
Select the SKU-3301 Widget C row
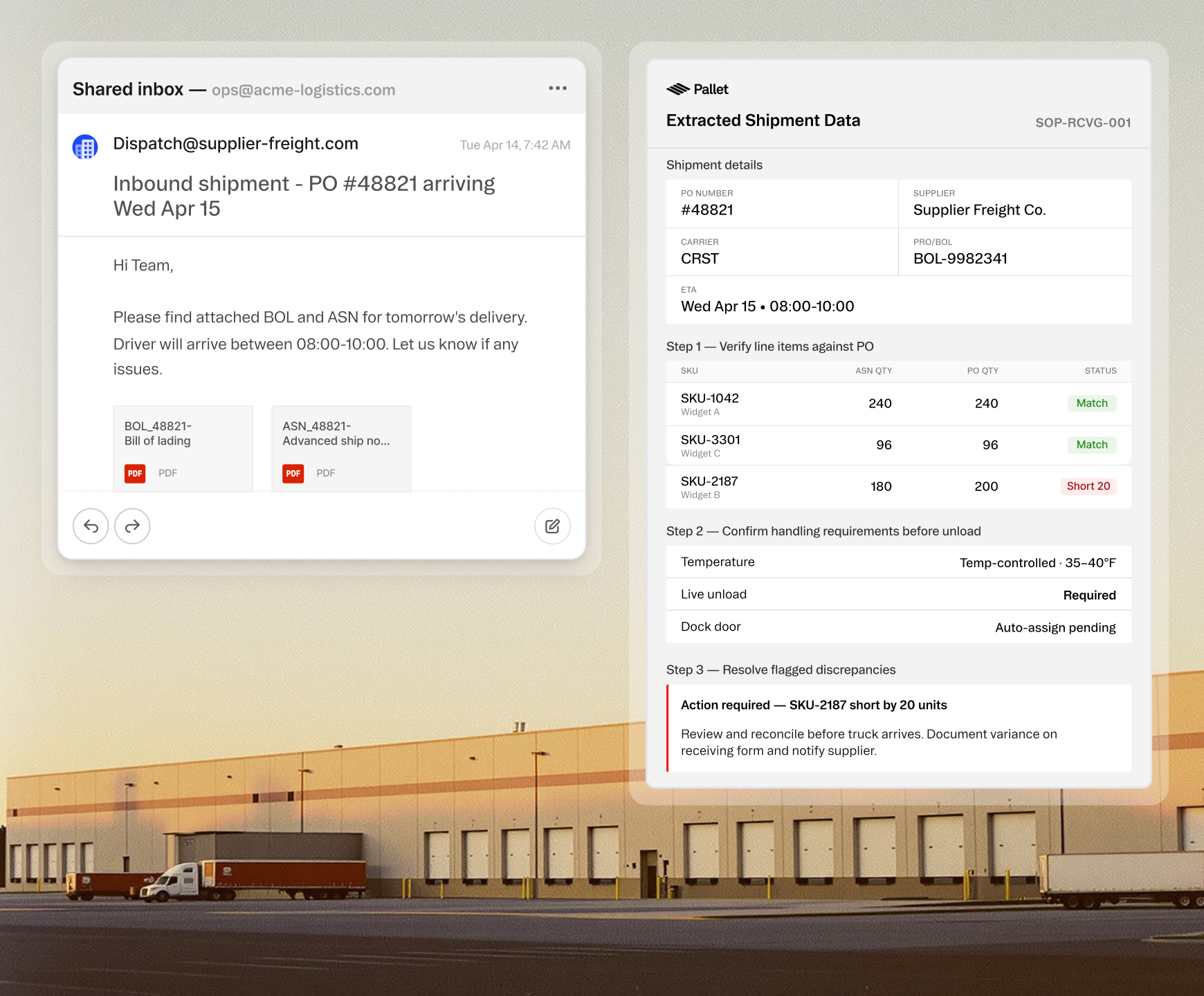[899, 445]
